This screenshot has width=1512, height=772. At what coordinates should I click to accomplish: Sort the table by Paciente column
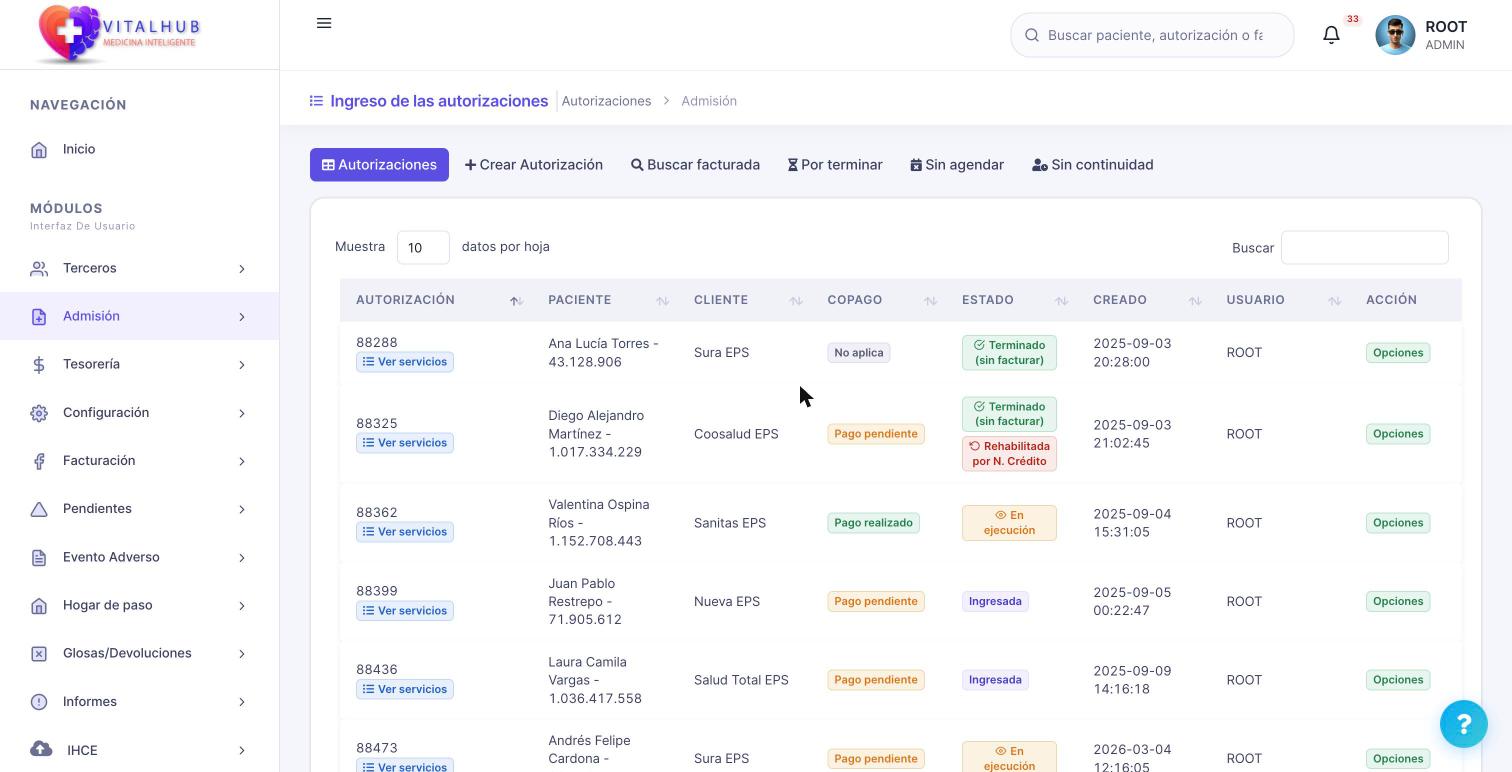(x=605, y=300)
